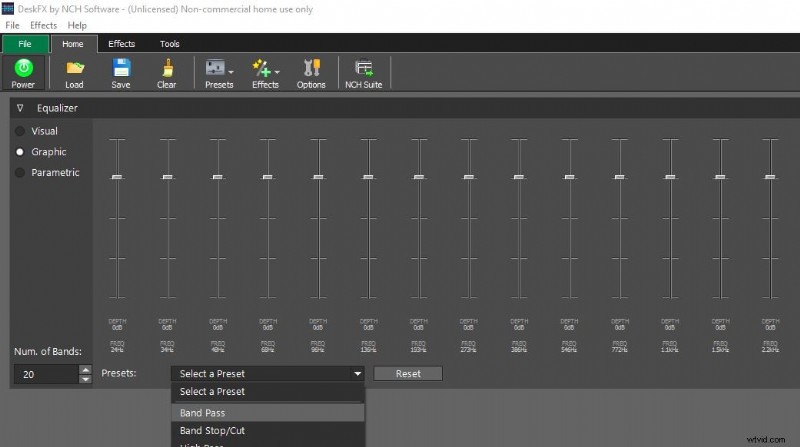Image resolution: width=800 pixels, height=447 pixels.
Task: Click the 136Hz band slider handle
Action: (x=368, y=177)
